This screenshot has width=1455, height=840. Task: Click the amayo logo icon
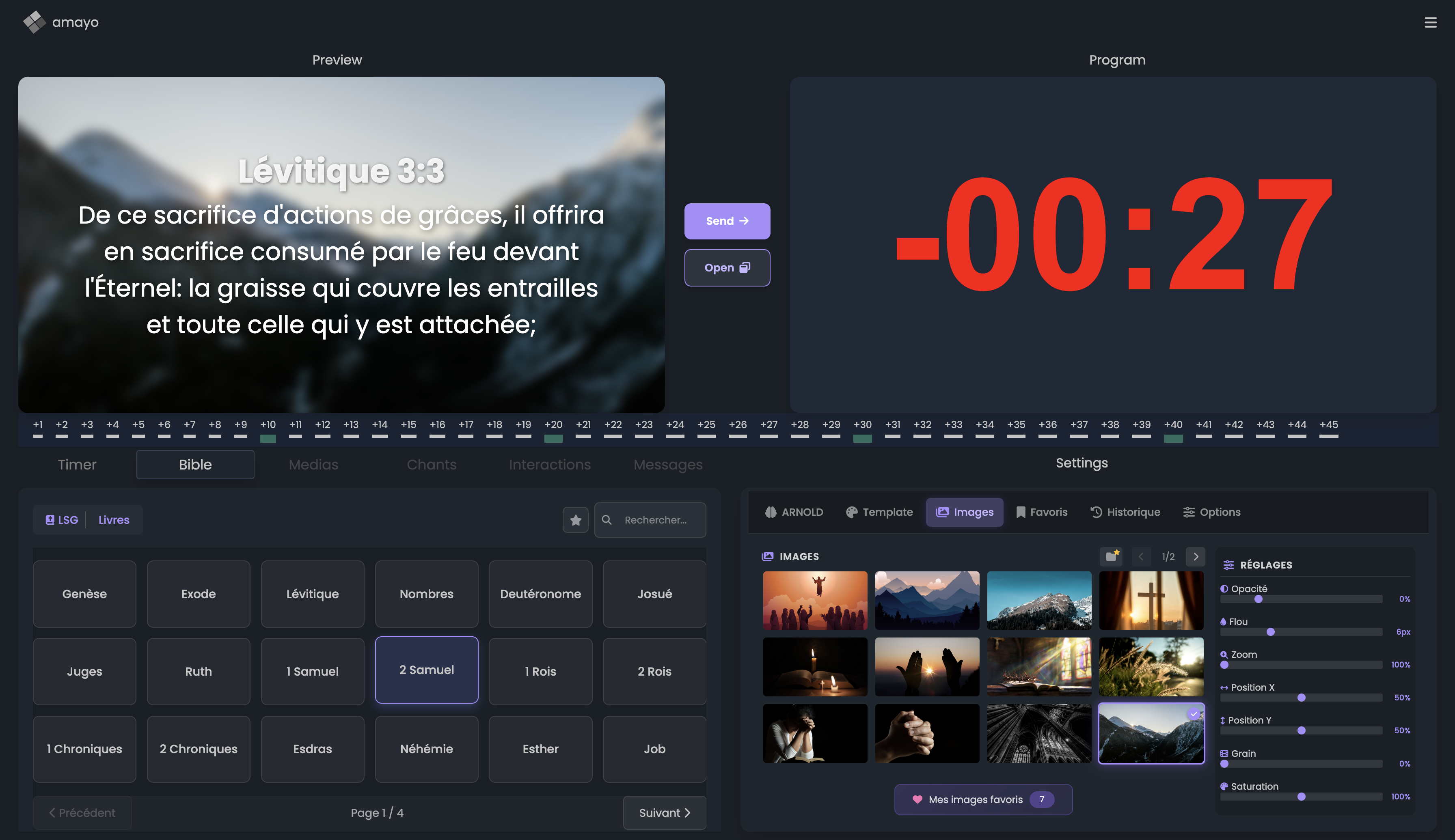[x=34, y=22]
